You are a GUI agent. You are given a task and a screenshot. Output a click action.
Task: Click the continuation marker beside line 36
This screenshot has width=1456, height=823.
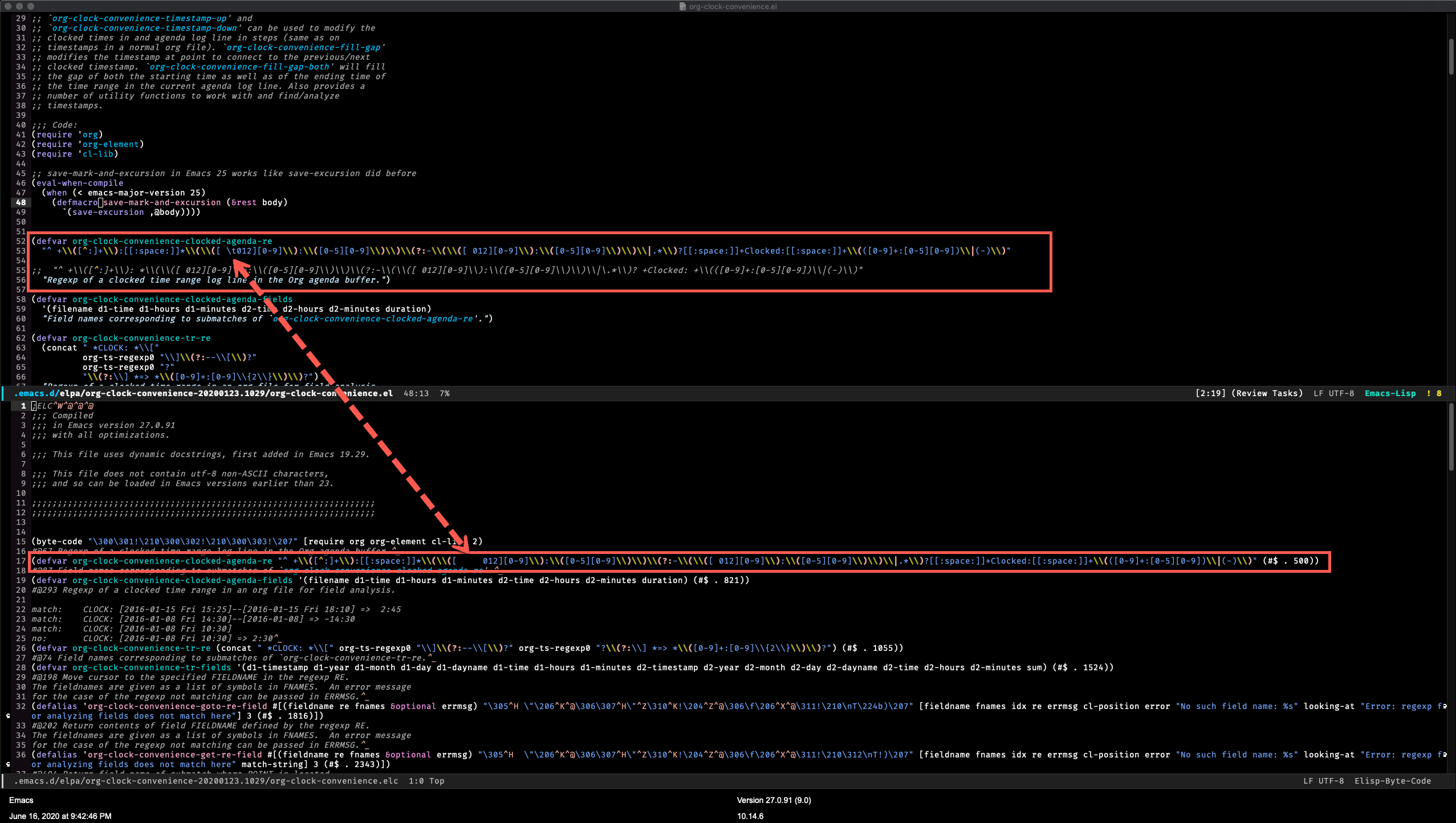pos(7,764)
